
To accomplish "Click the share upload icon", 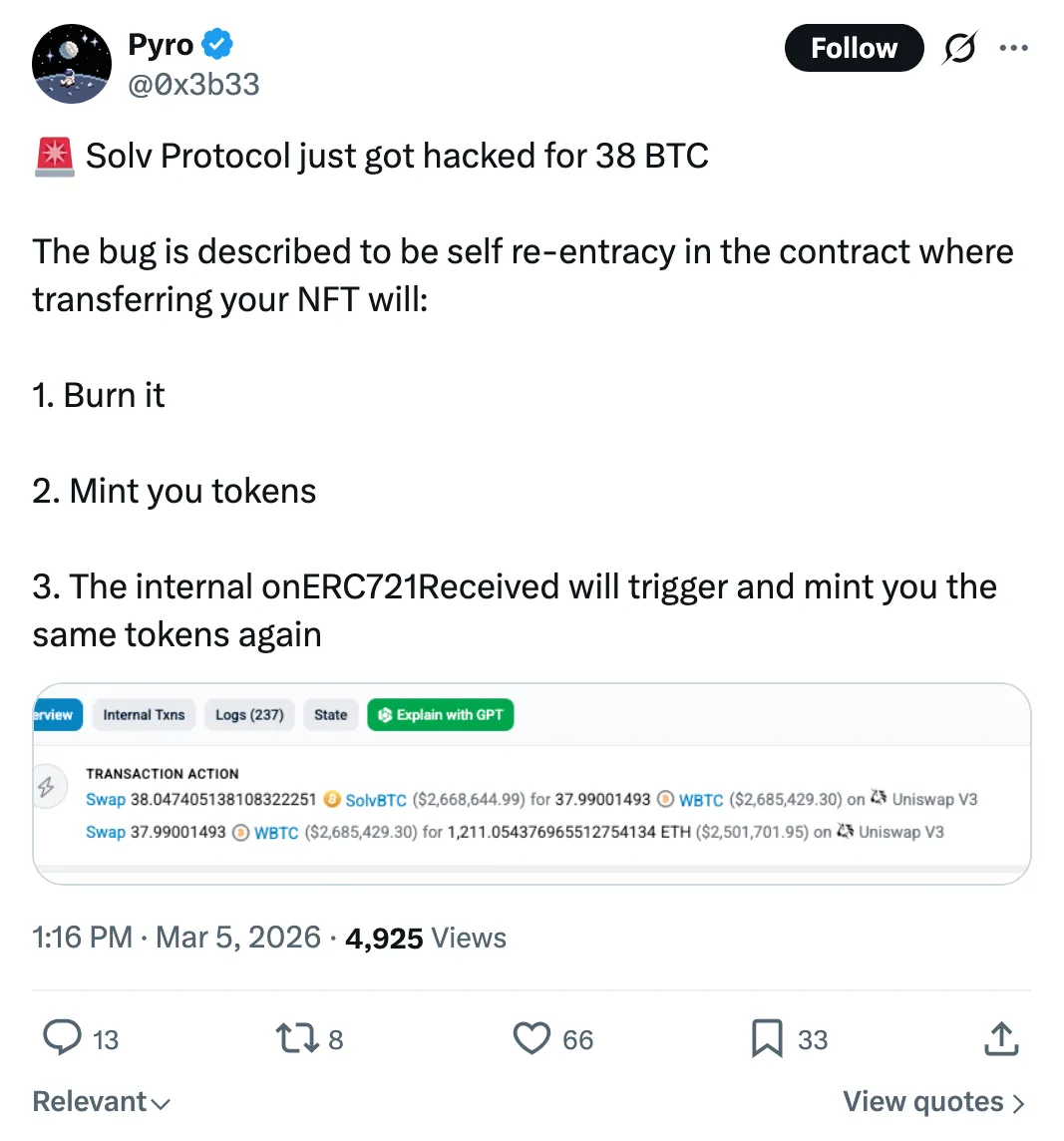I will point(1000,1039).
